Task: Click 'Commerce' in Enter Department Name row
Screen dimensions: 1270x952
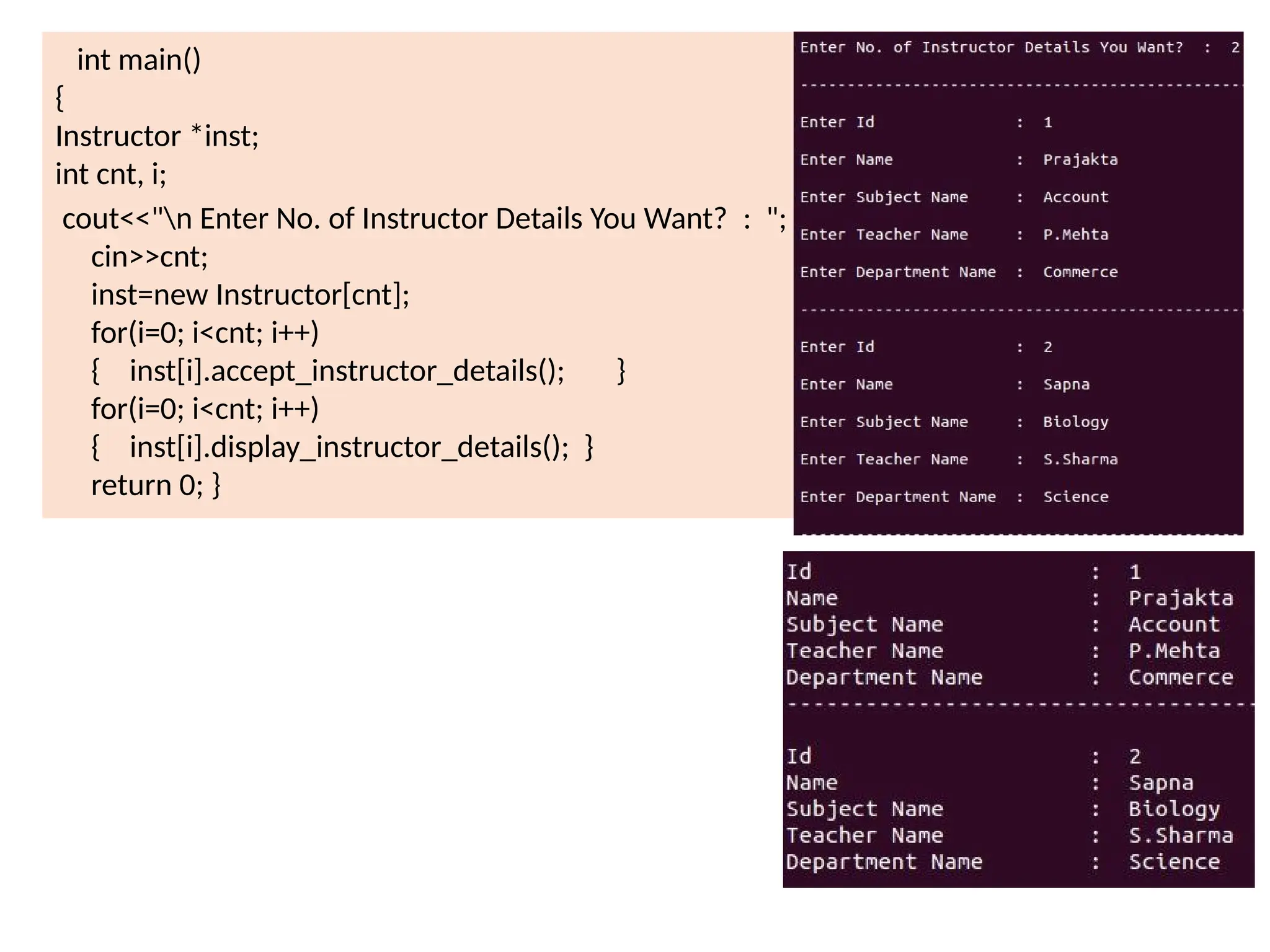Action: 1080,272
